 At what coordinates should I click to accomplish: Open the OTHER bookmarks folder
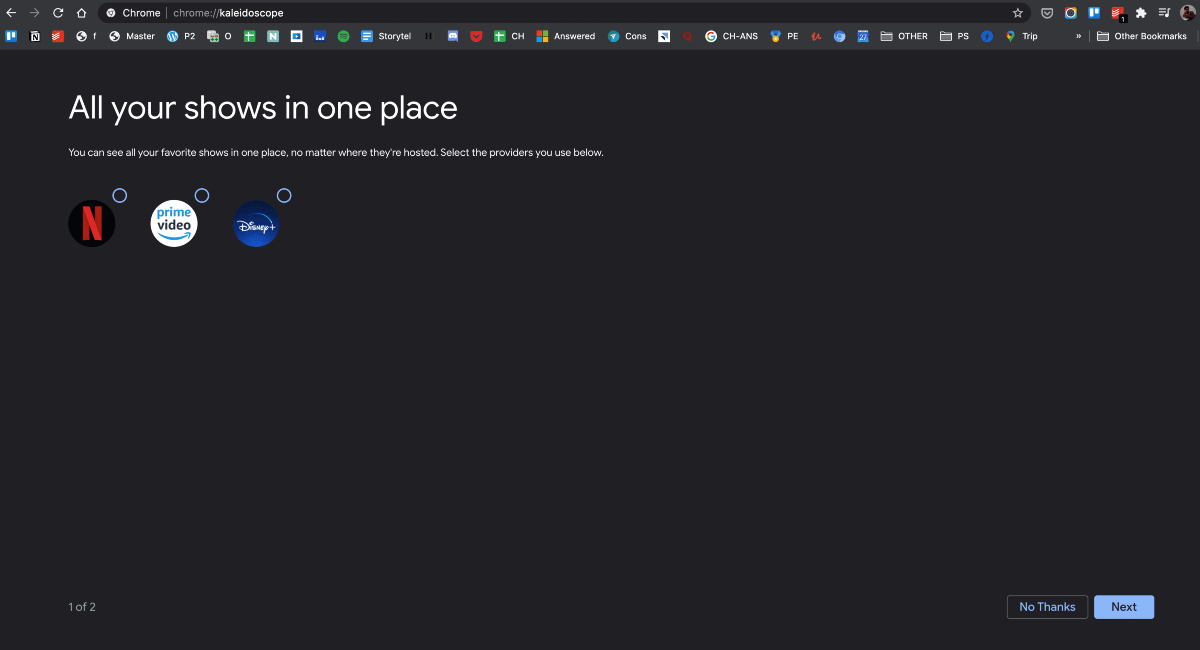(x=904, y=36)
